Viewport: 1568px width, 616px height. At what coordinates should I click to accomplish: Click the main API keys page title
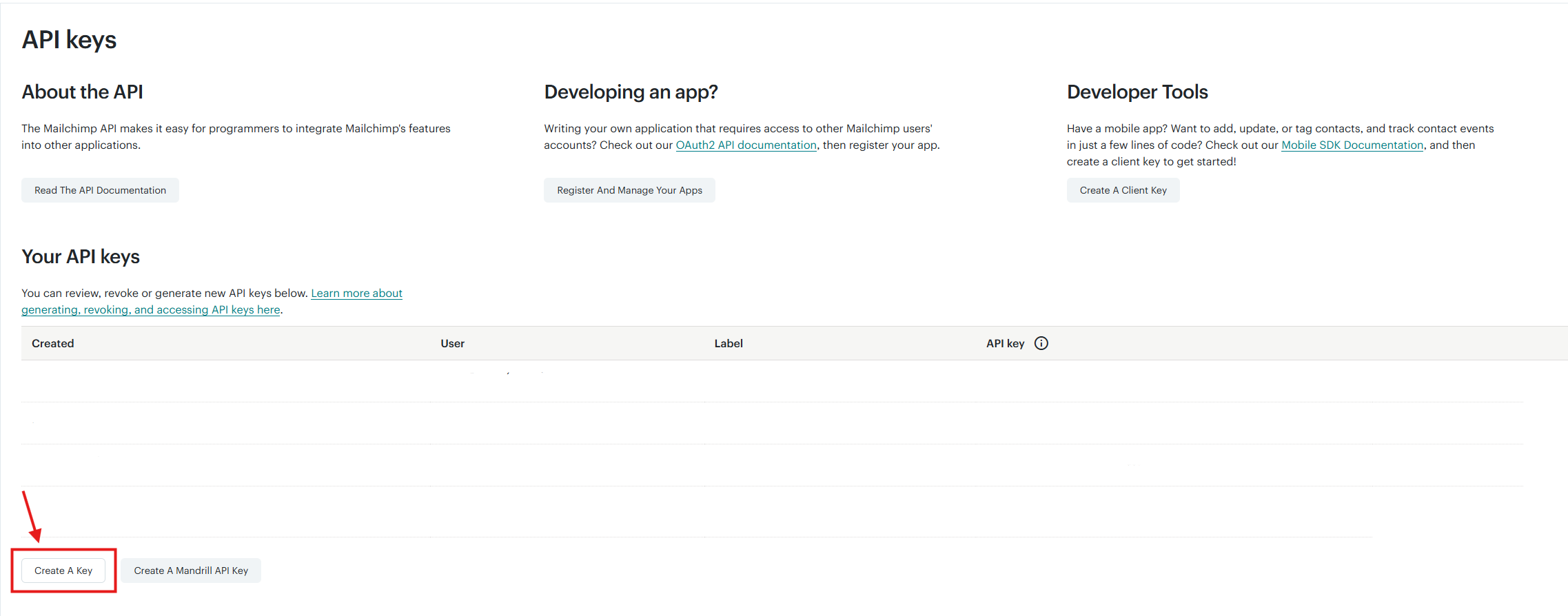69,40
